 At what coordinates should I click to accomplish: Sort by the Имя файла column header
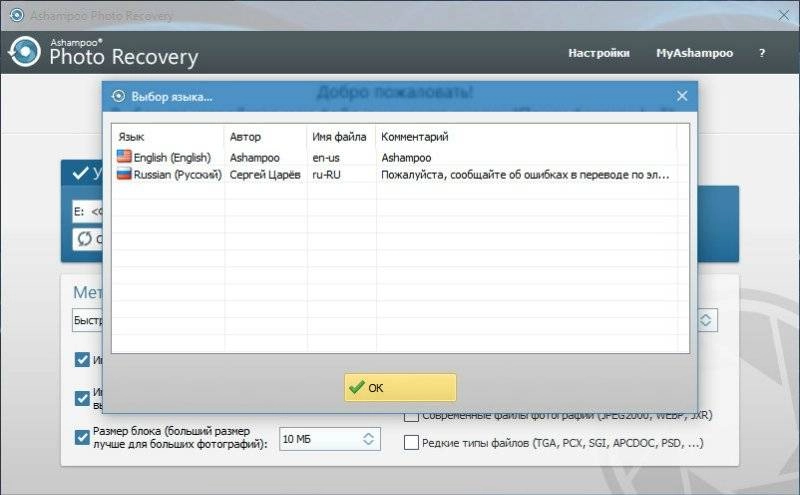click(341, 136)
